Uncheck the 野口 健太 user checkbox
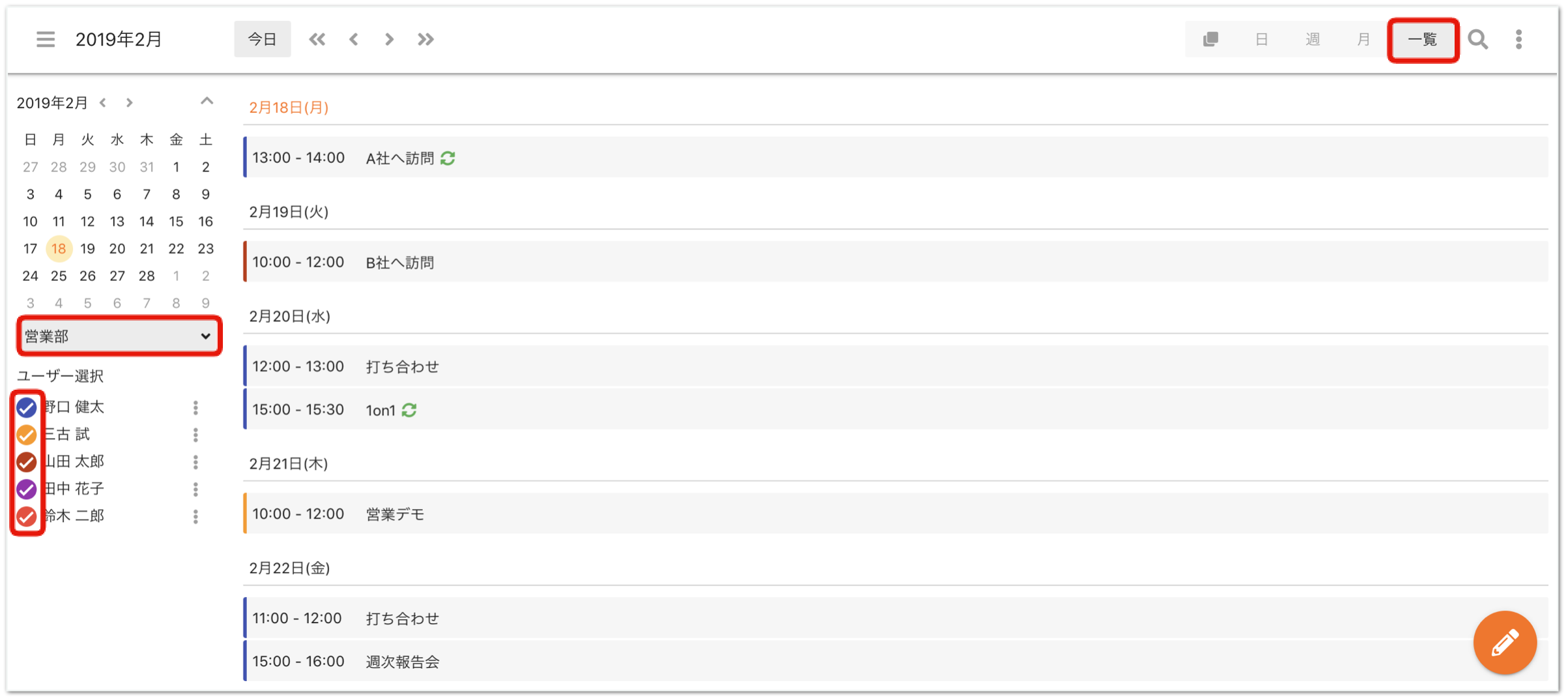1568x700 pixels. coord(27,407)
